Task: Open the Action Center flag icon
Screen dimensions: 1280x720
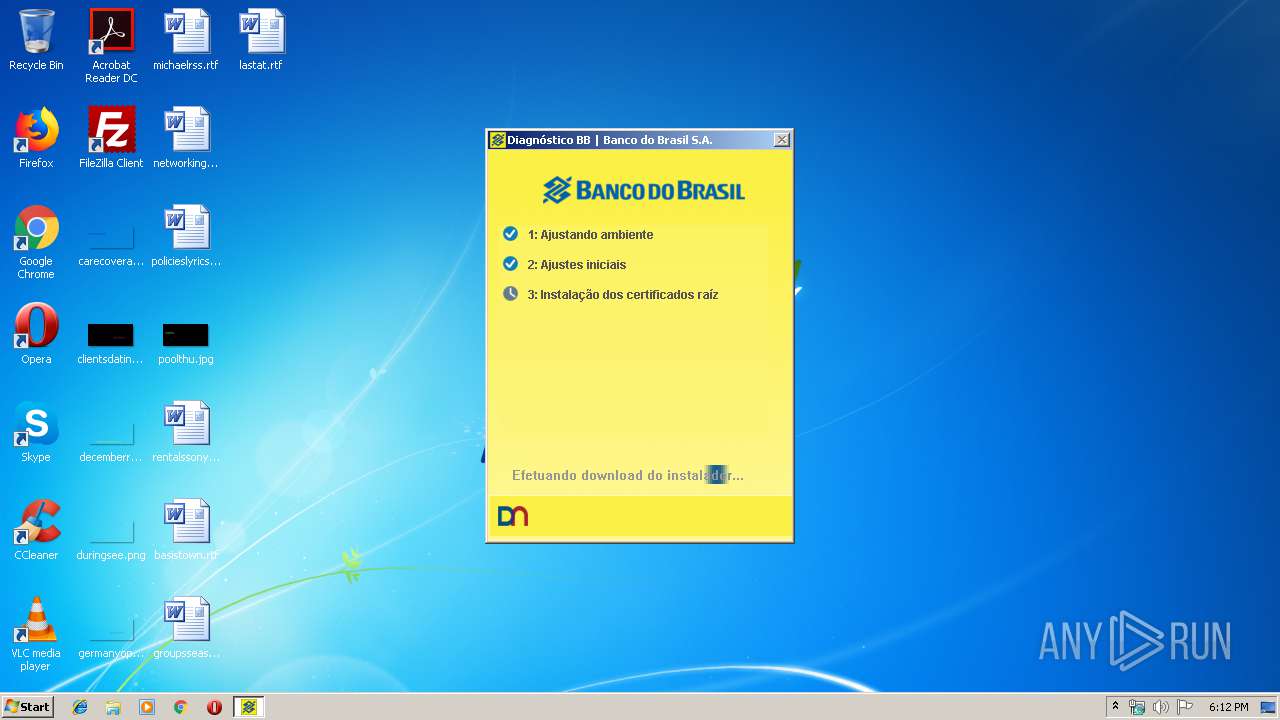Action: click(x=1185, y=707)
